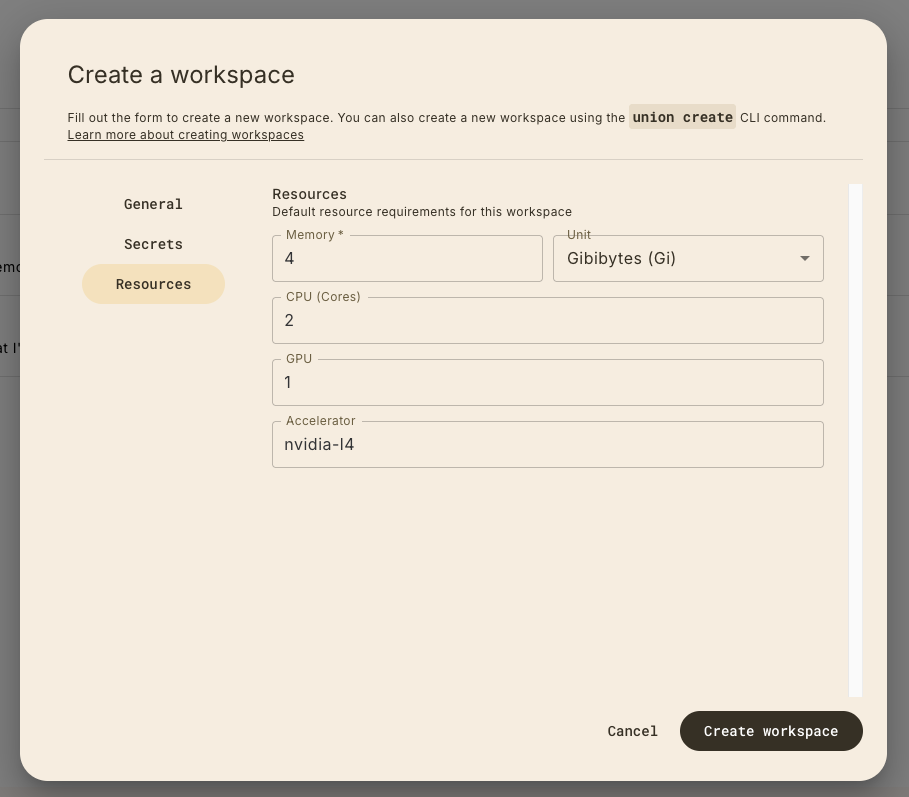Screen dimensions: 909x797
Task: Open the Learn more about creating workspaces link
Action: point(185,134)
